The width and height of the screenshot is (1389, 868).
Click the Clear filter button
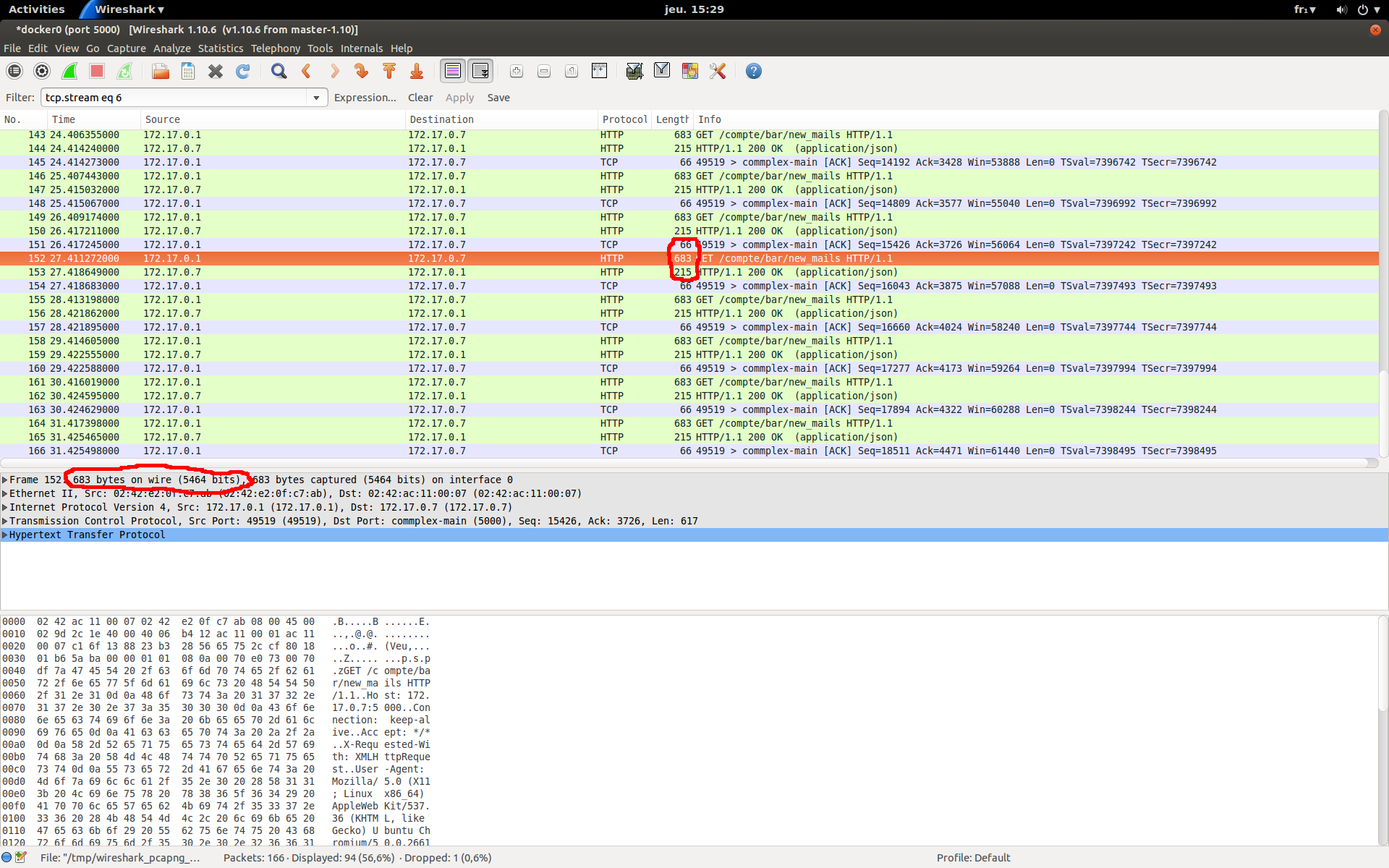(420, 98)
